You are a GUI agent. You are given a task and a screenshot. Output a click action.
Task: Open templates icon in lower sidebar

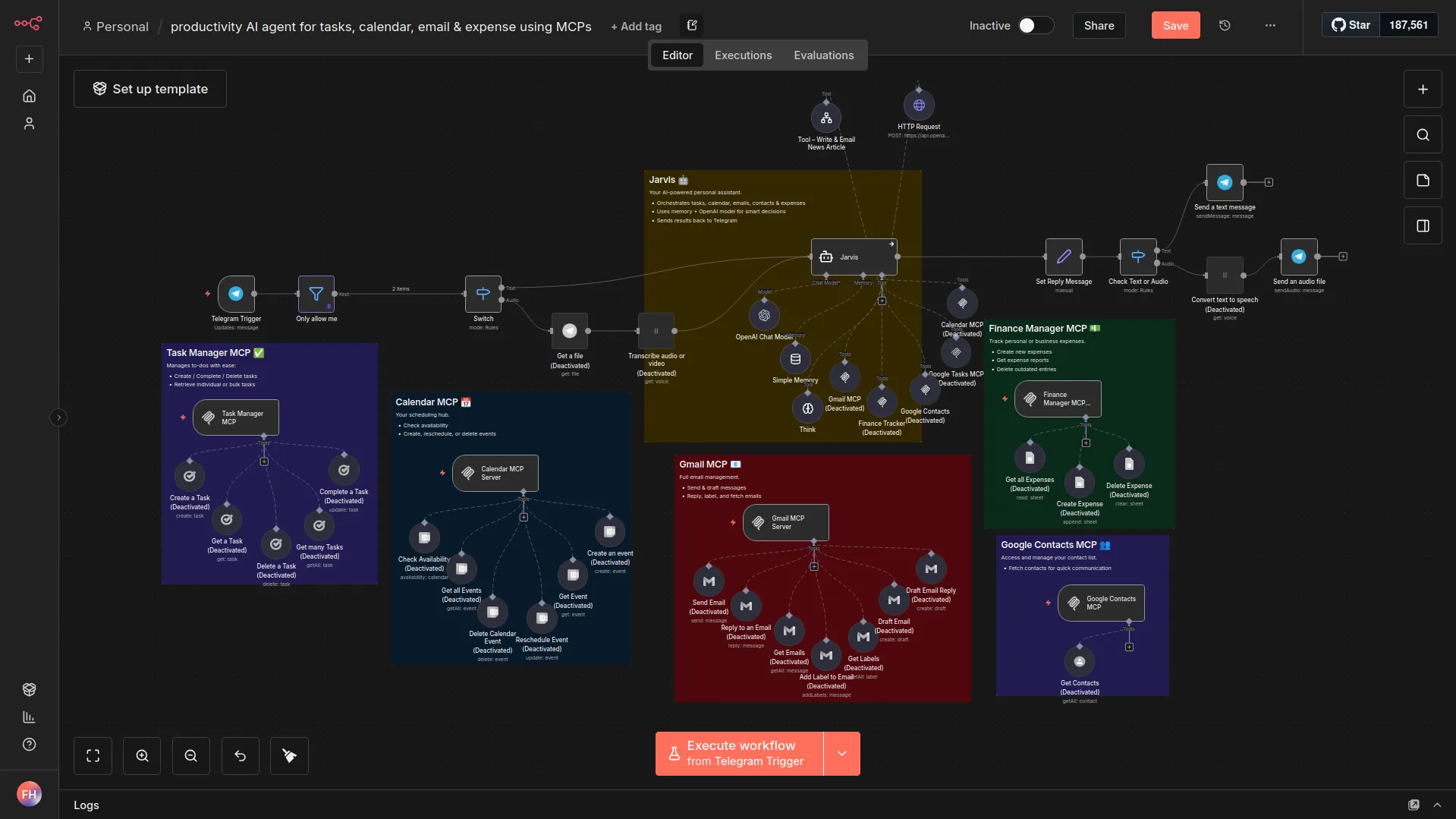[29, 689]
